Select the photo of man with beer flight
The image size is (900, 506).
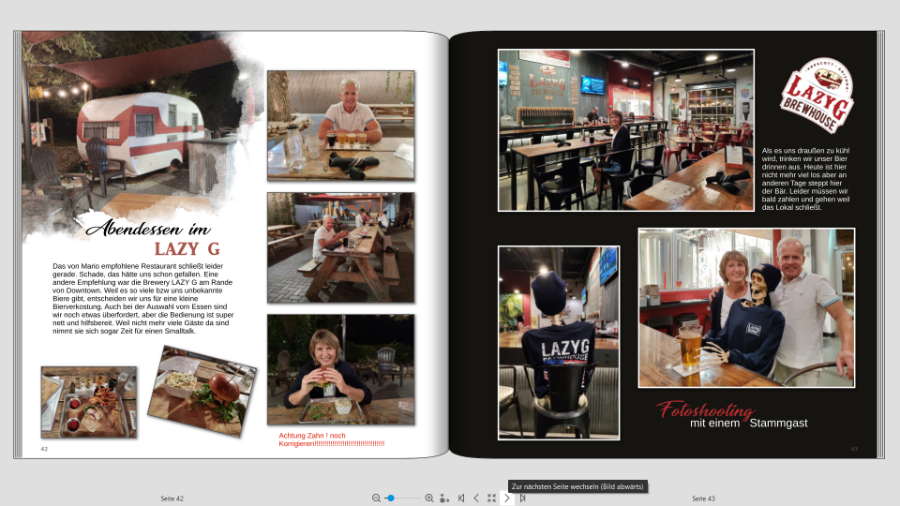pyautogui.click(x=341, y=126)
